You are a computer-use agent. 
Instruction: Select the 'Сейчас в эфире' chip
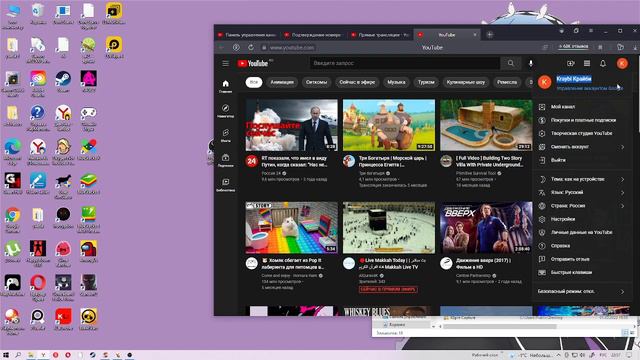point(357,82)
